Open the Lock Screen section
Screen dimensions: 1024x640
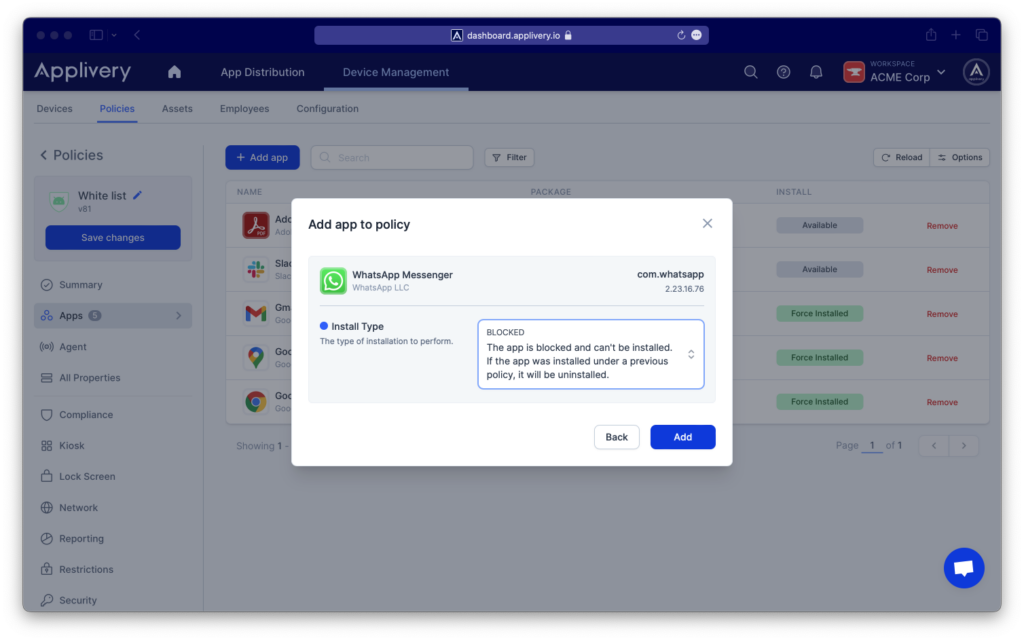tap(113, 476)
